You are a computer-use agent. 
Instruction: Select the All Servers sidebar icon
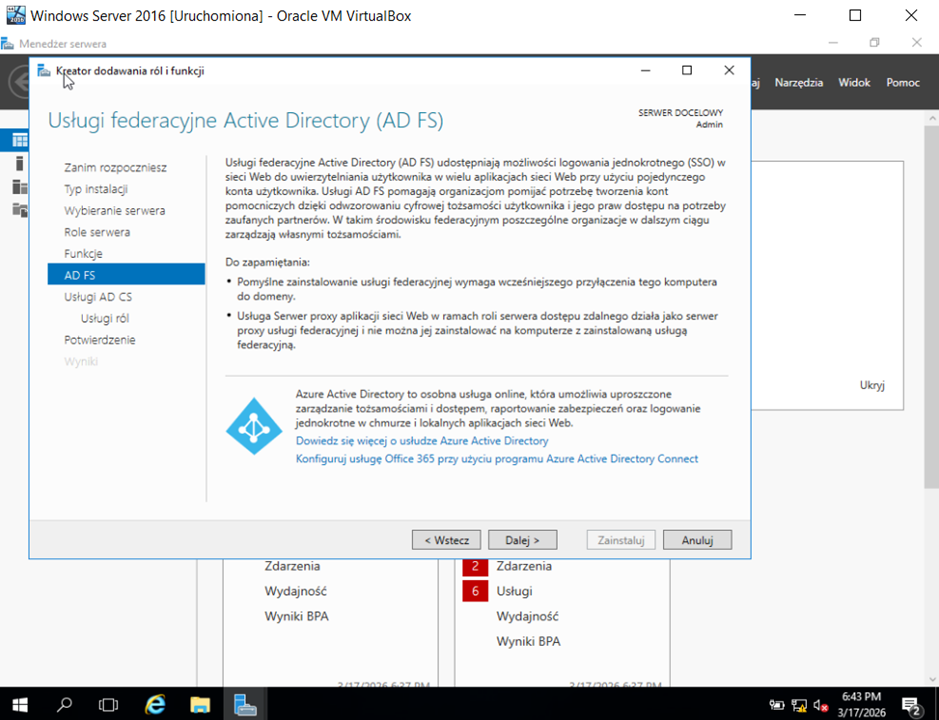(19, 186)
